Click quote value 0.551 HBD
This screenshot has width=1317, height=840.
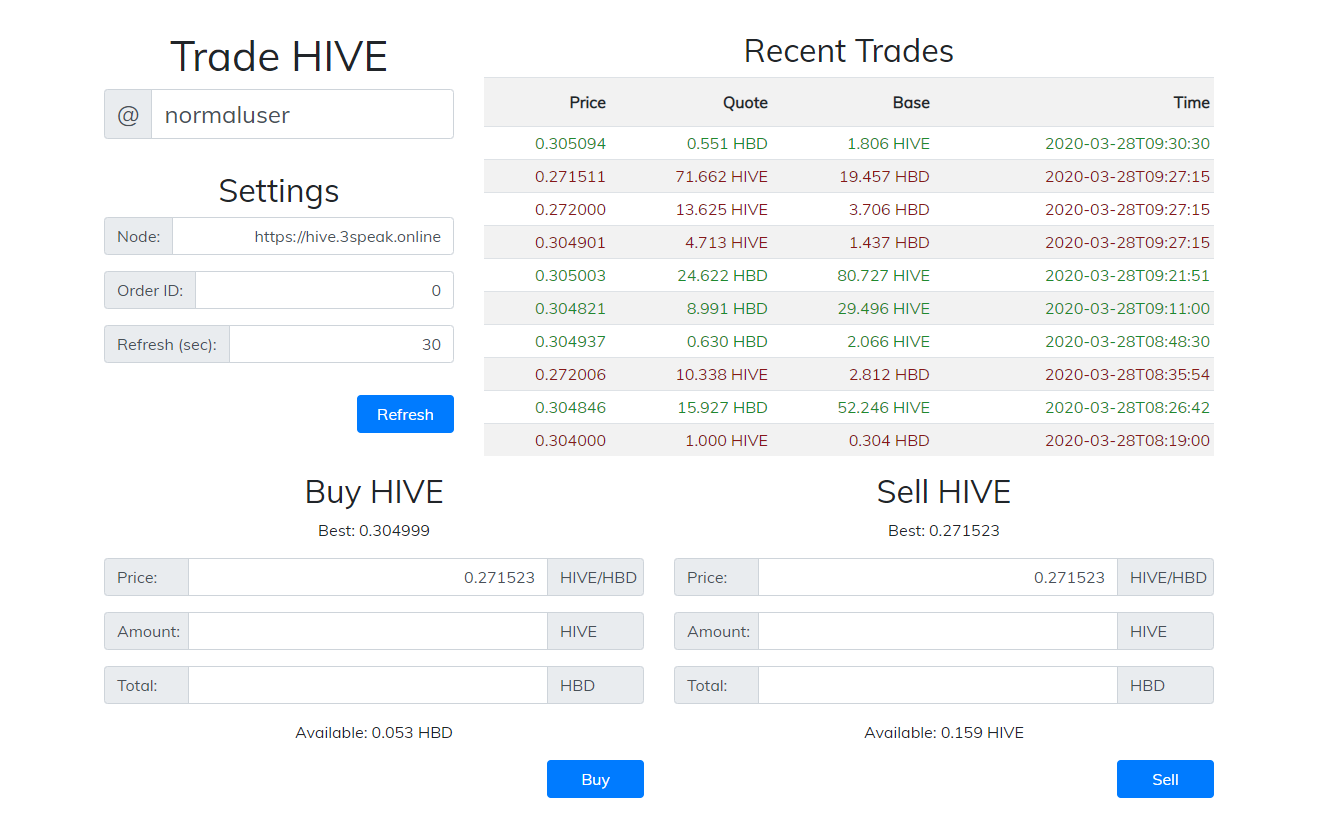pos(727,143)
